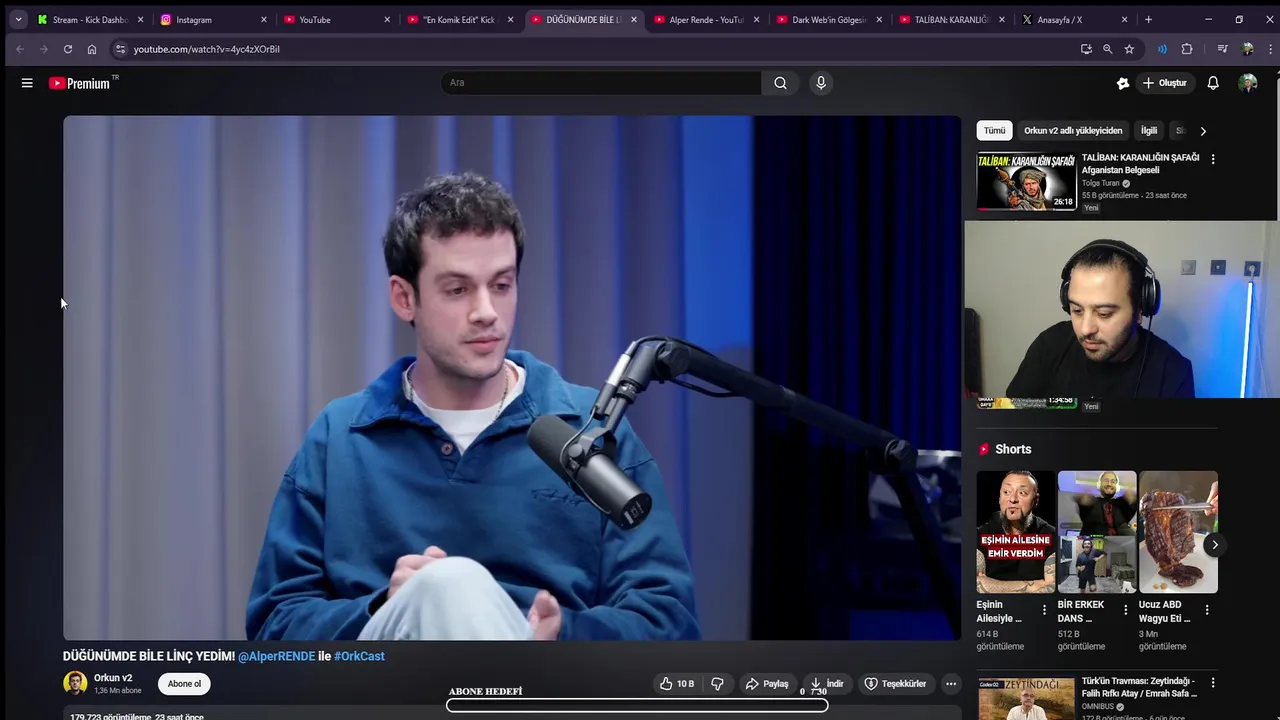Image resolution: width=1280 pixels, height=720 pixels.
Task: Click the install/cast icon in address bar
Action: point(1086,49)
